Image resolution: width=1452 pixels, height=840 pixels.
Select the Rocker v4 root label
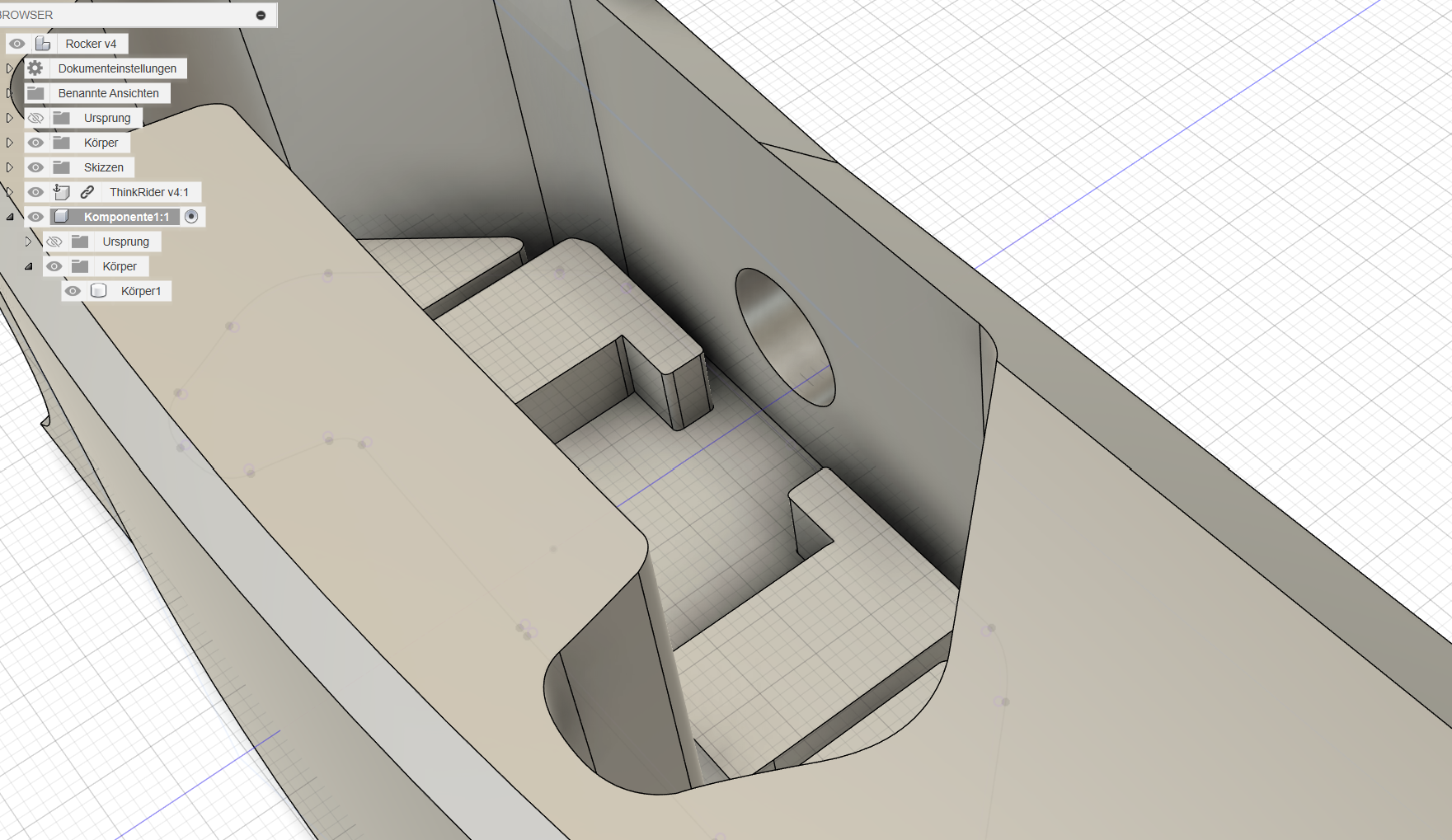tap(91, 44)
